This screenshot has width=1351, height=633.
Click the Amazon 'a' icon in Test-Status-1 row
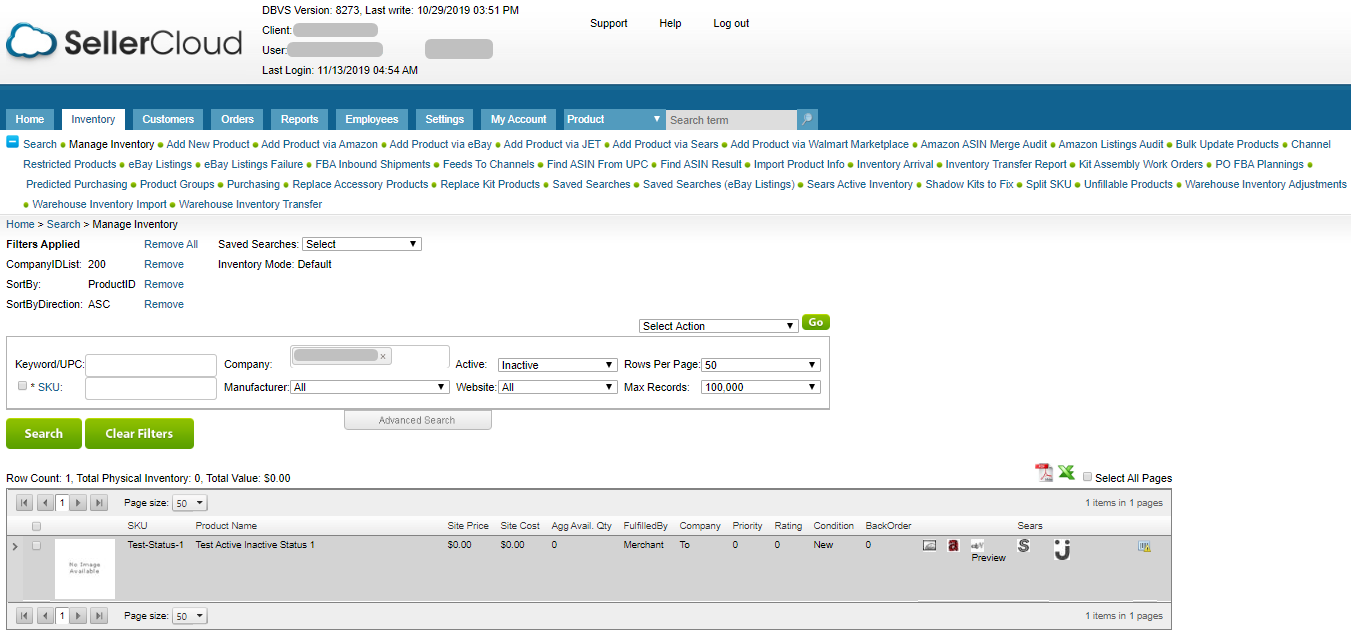954,545
